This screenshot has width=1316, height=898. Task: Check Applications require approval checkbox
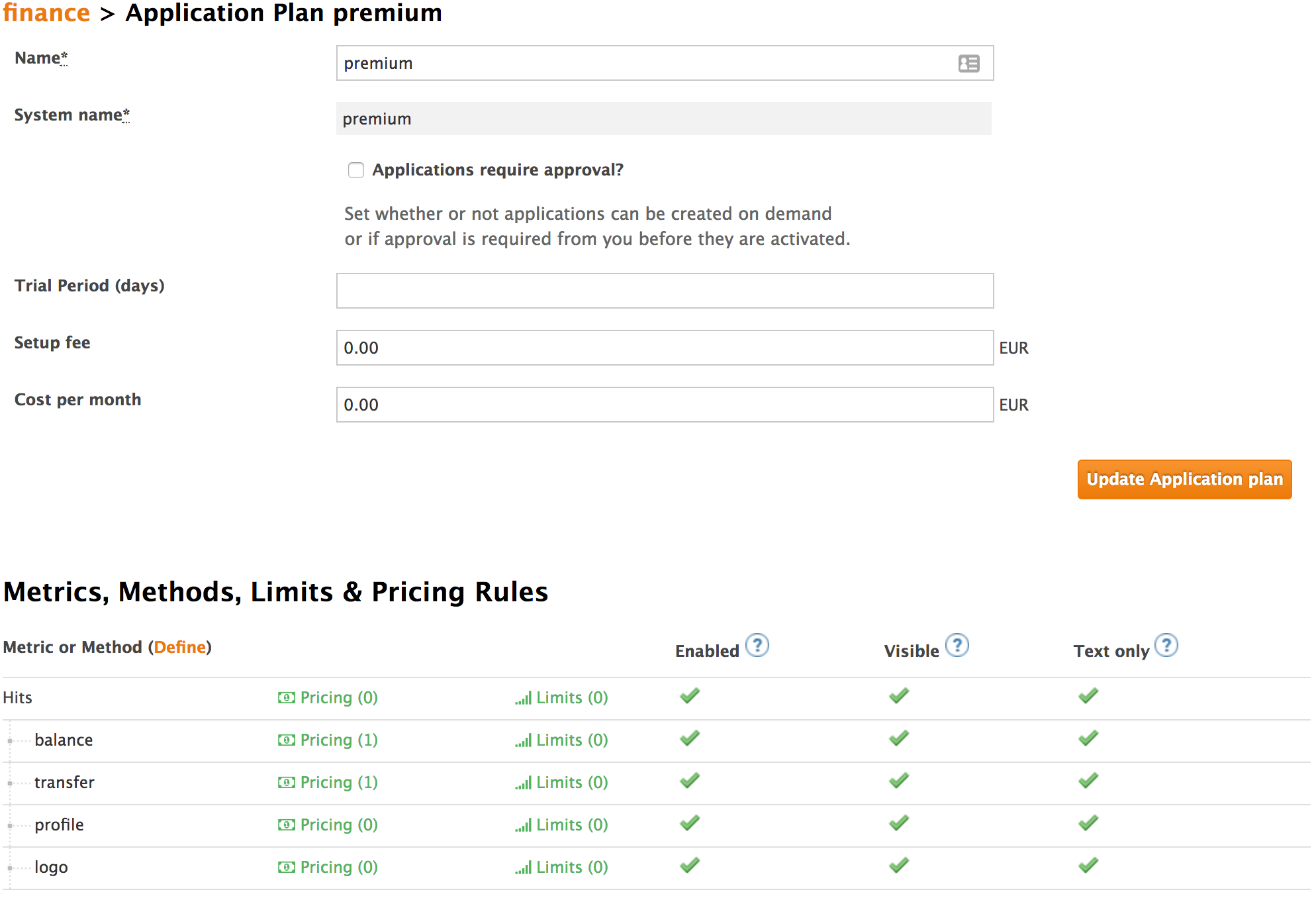(356, 170)
